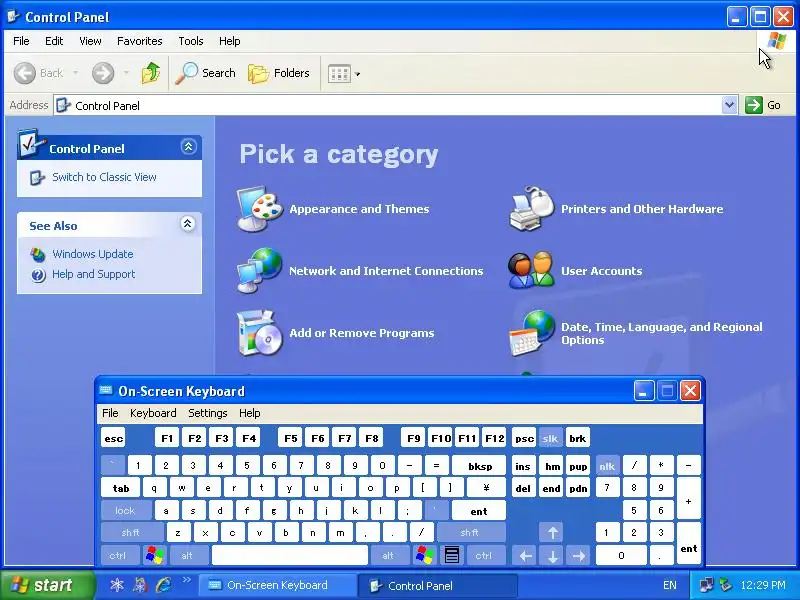Viewport: 800px width, 600px height.
Task: Open the Windows Update link
Action: 93,254
